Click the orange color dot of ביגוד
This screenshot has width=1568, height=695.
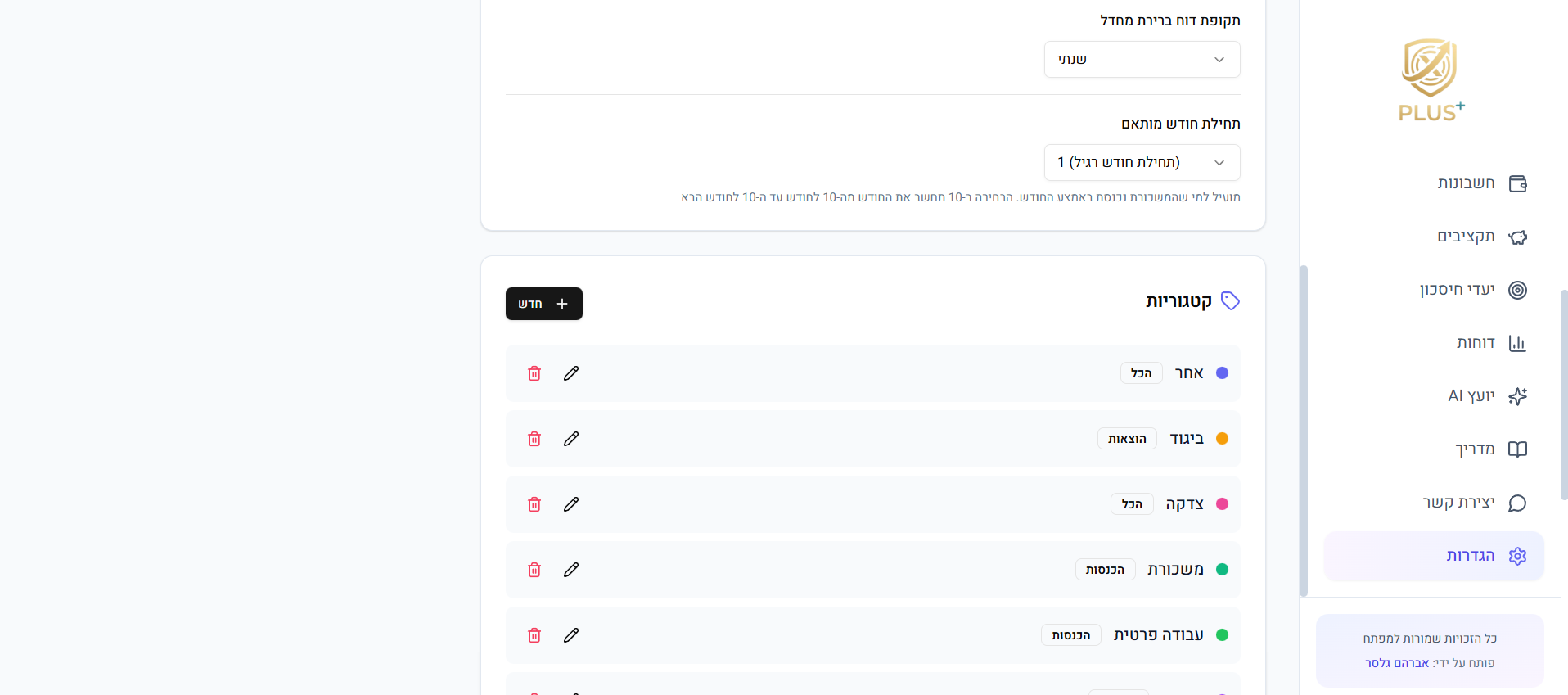[1222, 439]
